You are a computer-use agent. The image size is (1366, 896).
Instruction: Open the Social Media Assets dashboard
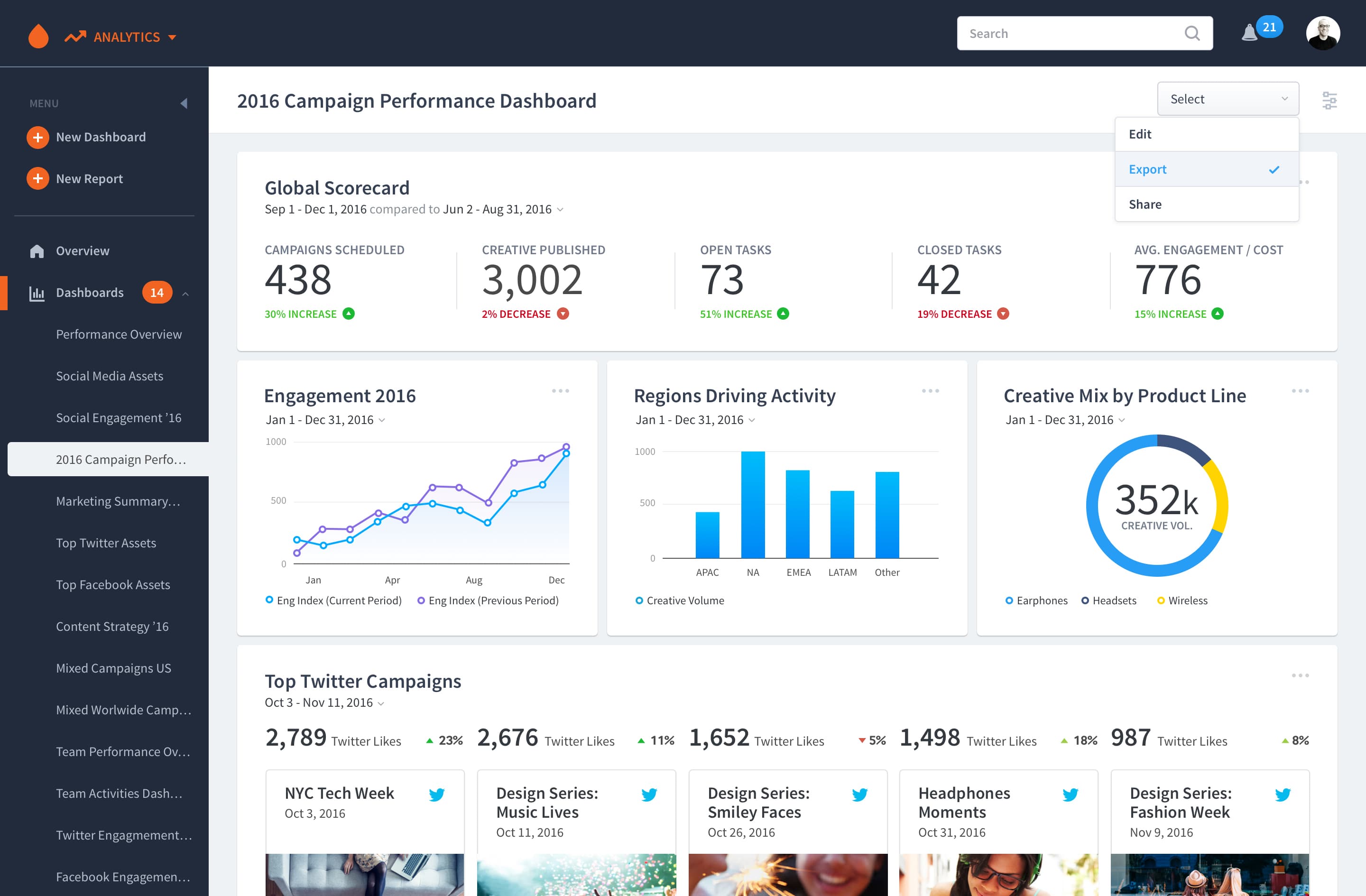point(110,376)
